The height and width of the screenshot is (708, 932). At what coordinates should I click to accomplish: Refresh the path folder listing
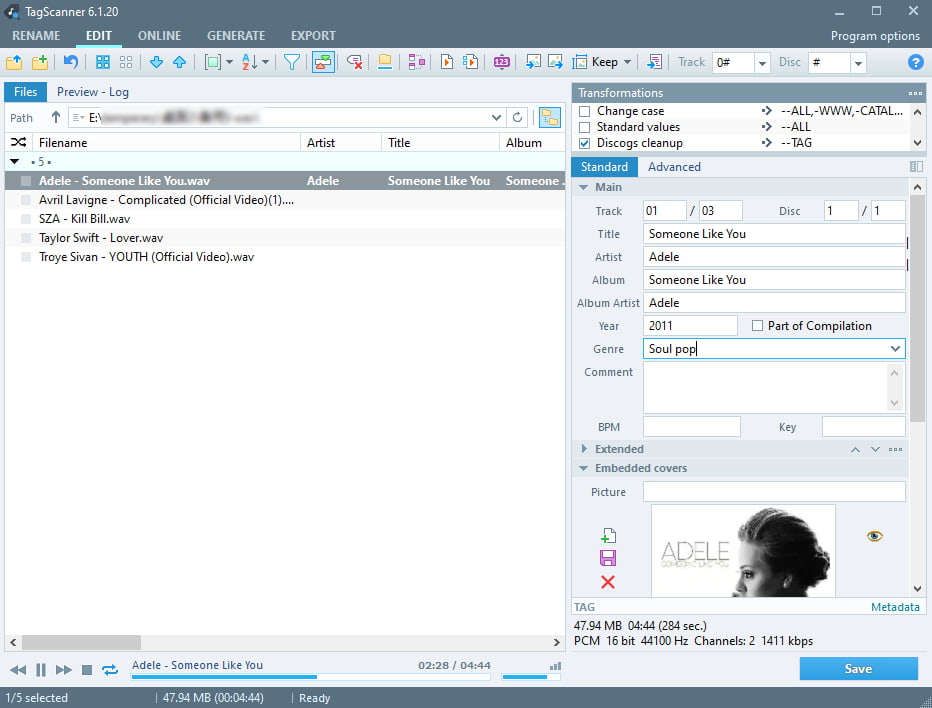click(518, 118)
